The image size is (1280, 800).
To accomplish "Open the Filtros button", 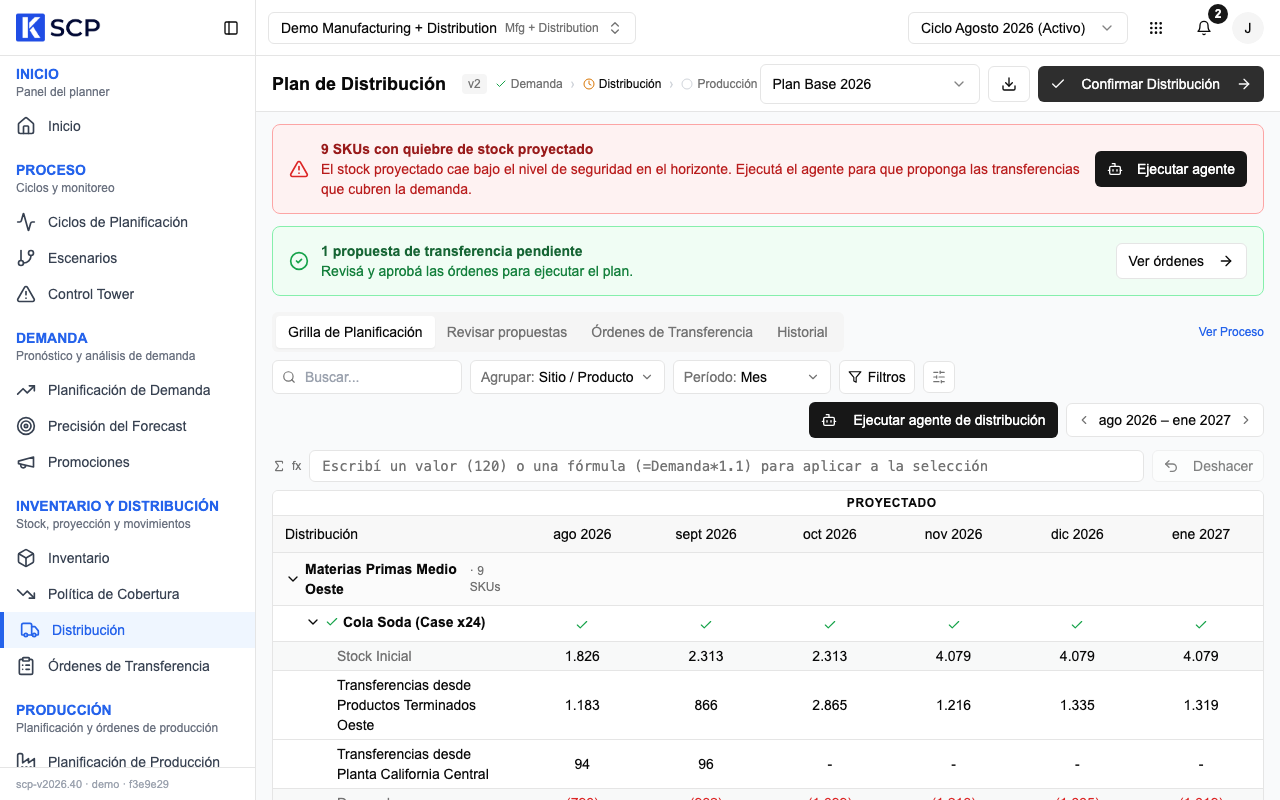I will coord(877,377).
